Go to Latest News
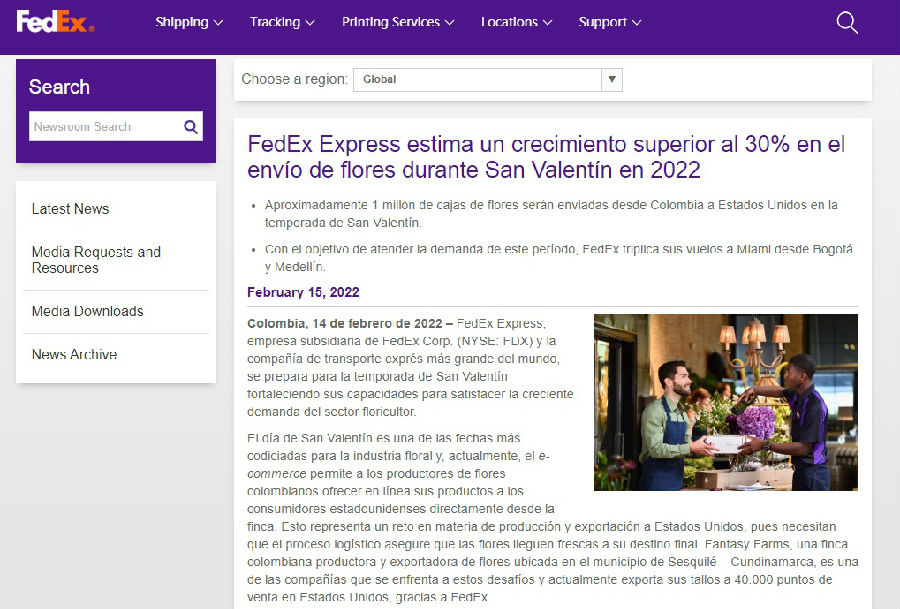The height and width of the screenshot is (609, 900). (71, 209)
